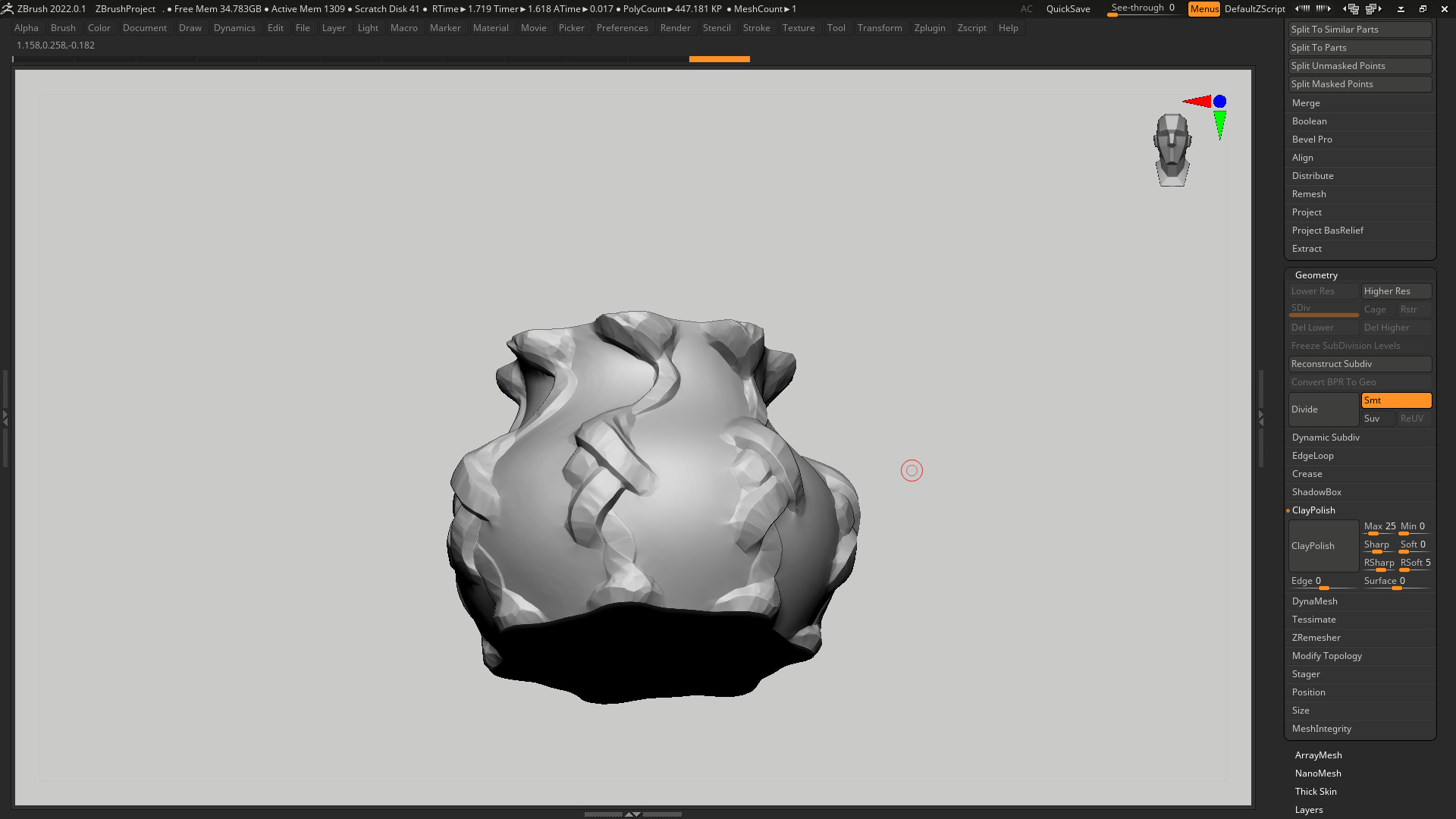Image resolution: width=1456 pixels, height=819 pixels.
Task: Toggle the AC auto-collapse button
Action: tap(1026, 8)
